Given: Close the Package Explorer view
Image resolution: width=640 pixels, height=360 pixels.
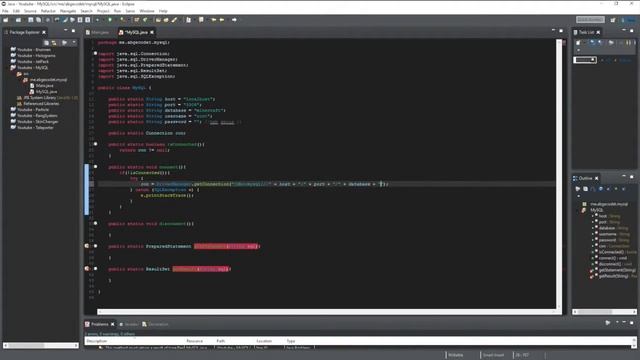Looking at the screenshot, I should pyautogui.click(x=44, y=32).
